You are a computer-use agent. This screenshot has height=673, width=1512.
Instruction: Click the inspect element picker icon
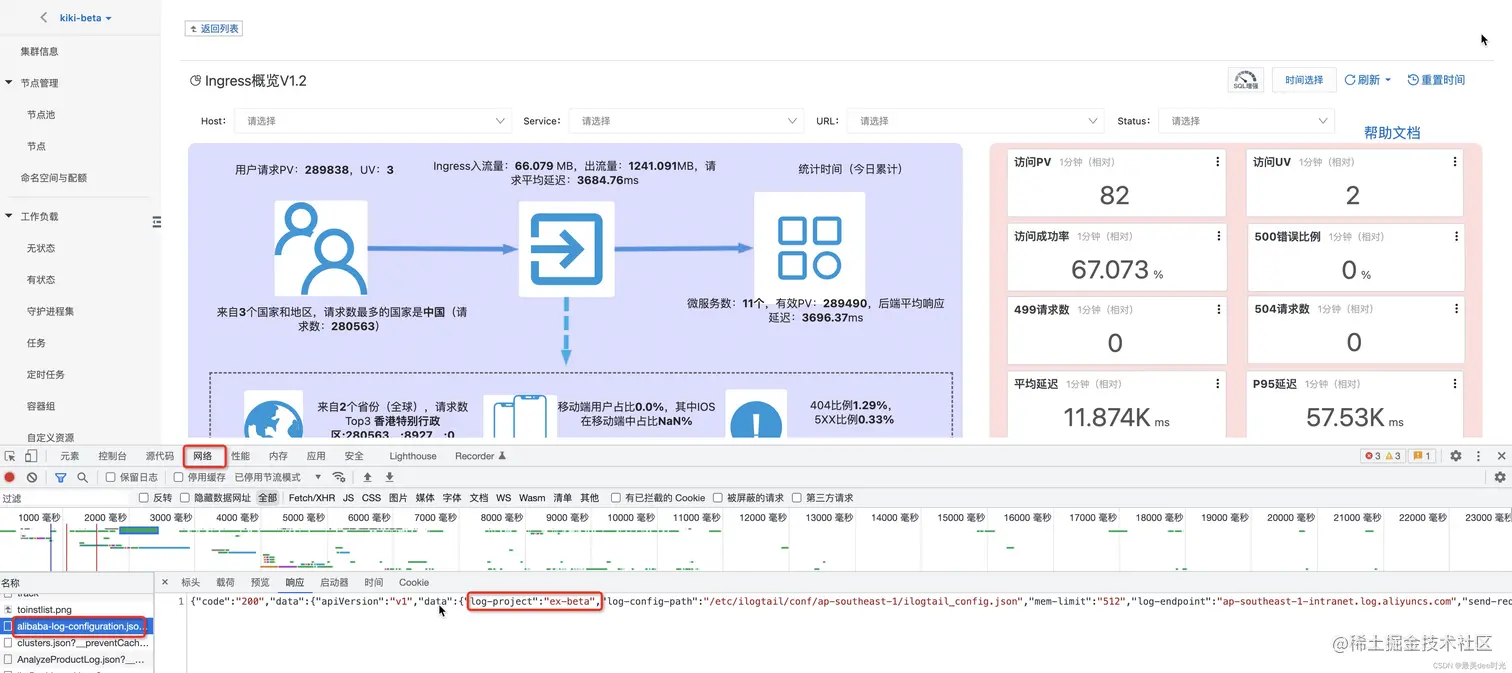[11, 456]
